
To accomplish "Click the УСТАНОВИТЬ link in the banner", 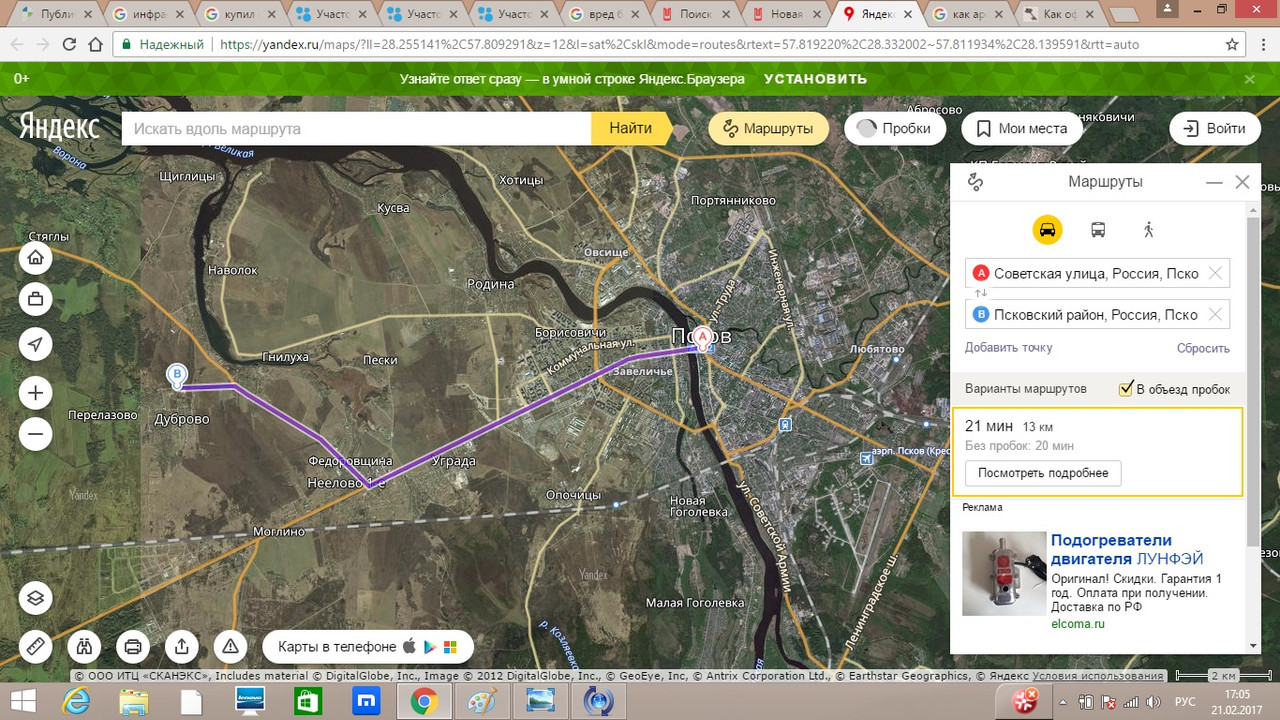I will tap(815, 79).
